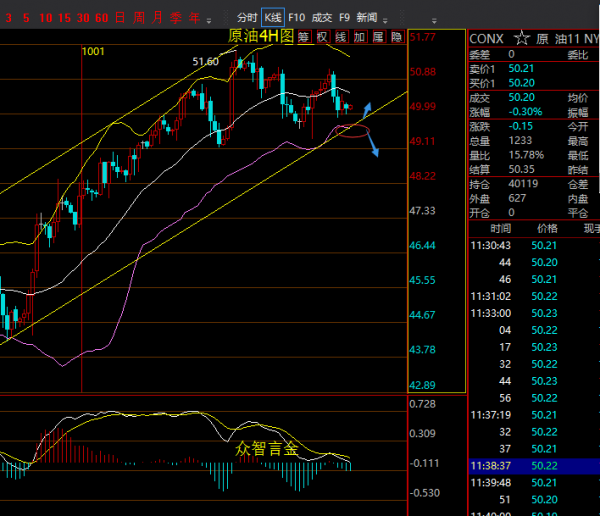600x516 pixels.
Task: Click the 线 drawing line icon
Action: click(x=341, y=37)
